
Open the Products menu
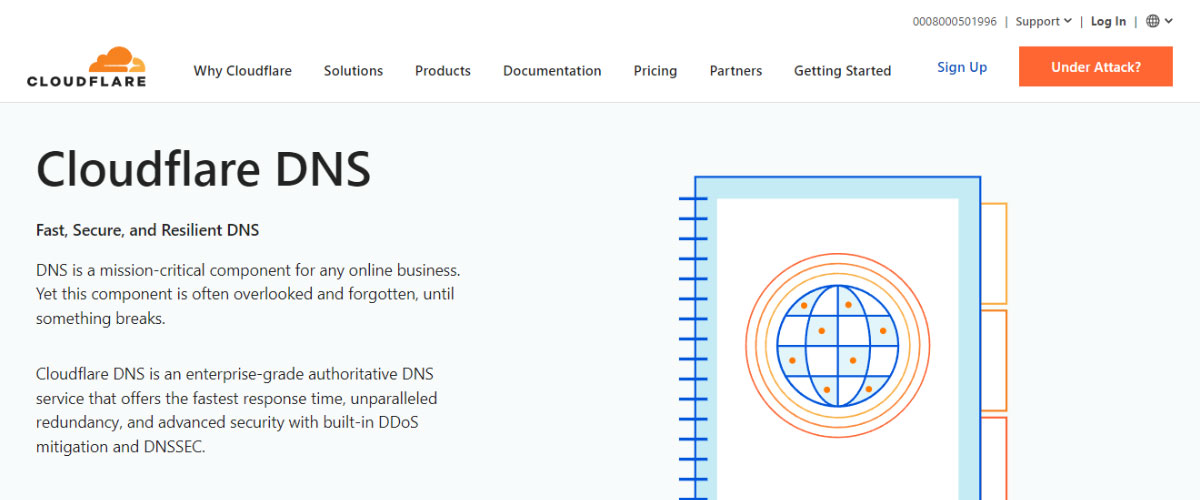coord(443,71)
